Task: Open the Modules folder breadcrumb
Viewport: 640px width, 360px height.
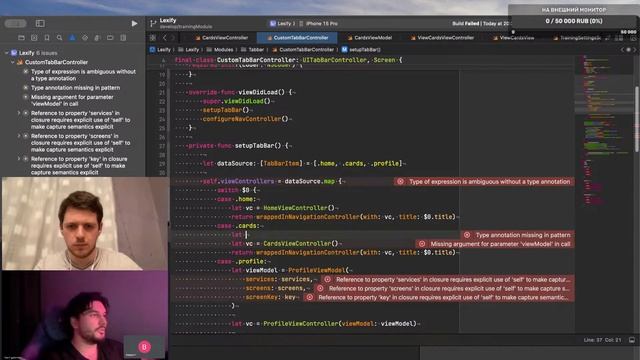Action: tap(220, 50)
